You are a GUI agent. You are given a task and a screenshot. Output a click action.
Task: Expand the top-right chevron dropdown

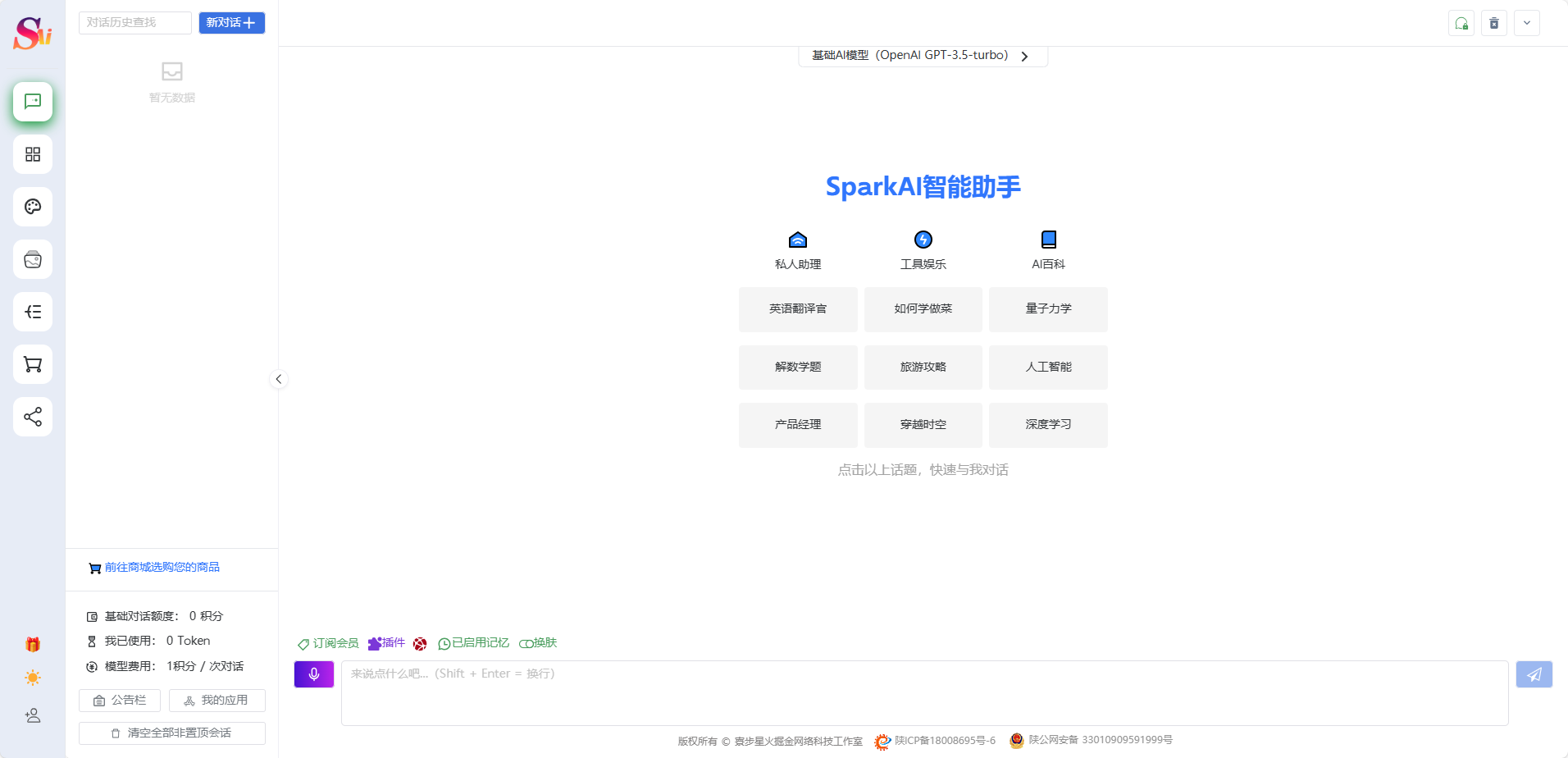tap(1527, 23)
